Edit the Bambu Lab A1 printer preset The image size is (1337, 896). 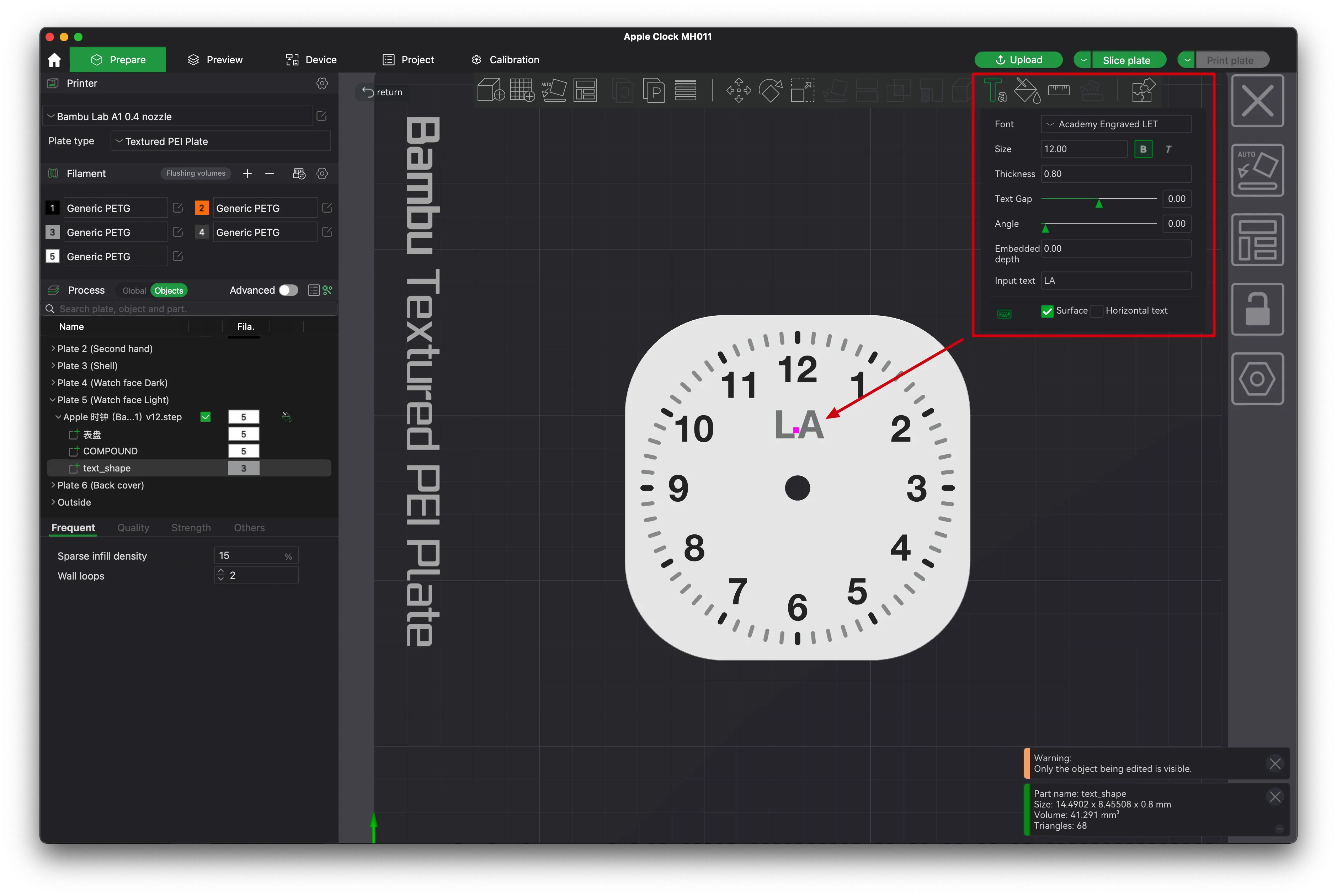click(322, 116)
